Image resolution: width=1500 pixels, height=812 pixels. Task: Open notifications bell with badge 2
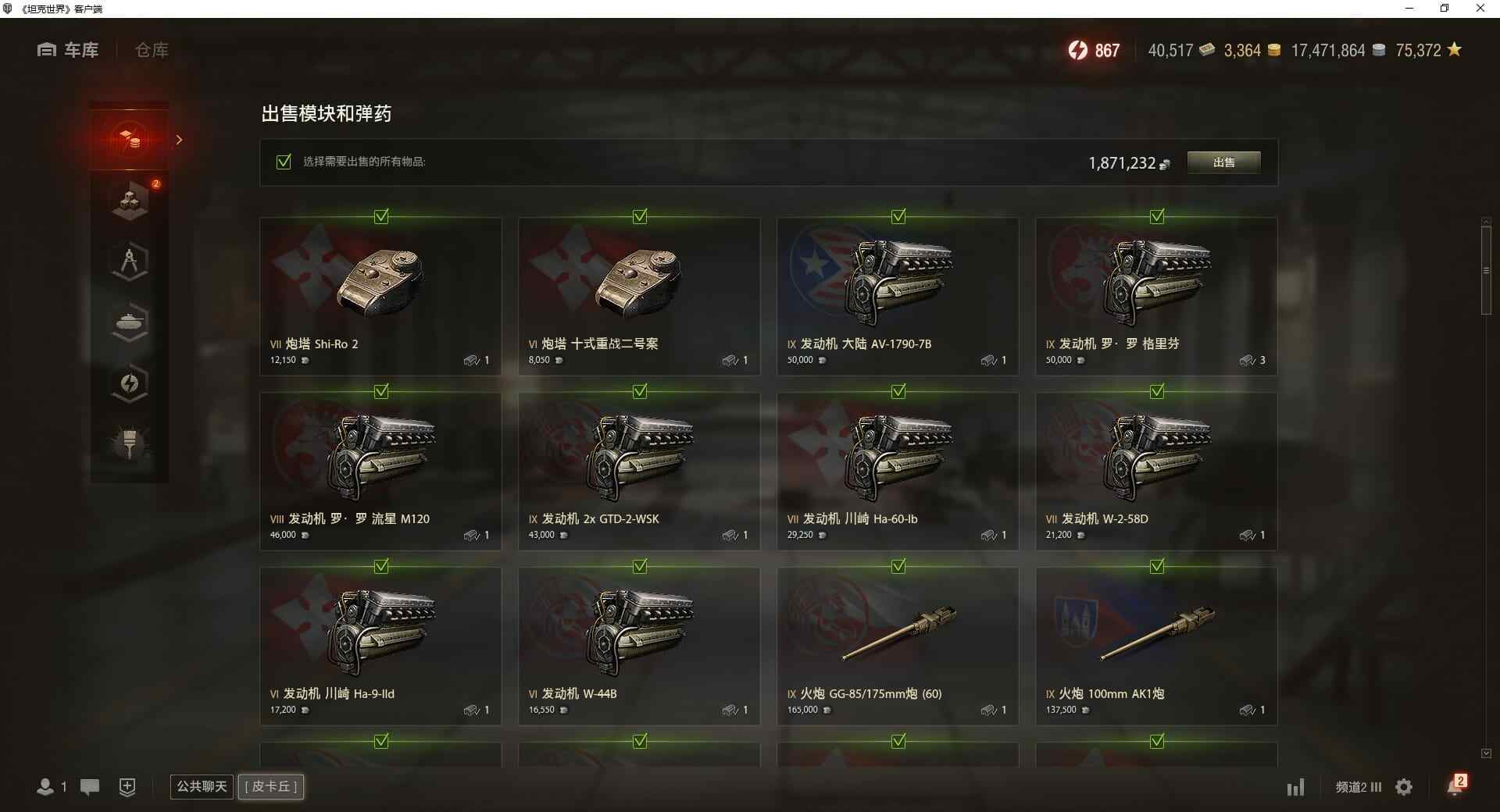1456,785
